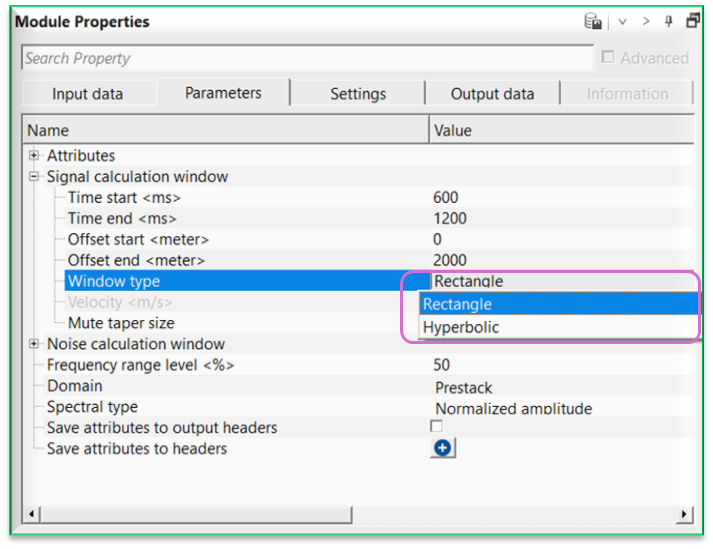713x549 pixels.
Task: Enable Save attributes to output headers checkbox
Action: coord(436,427)
